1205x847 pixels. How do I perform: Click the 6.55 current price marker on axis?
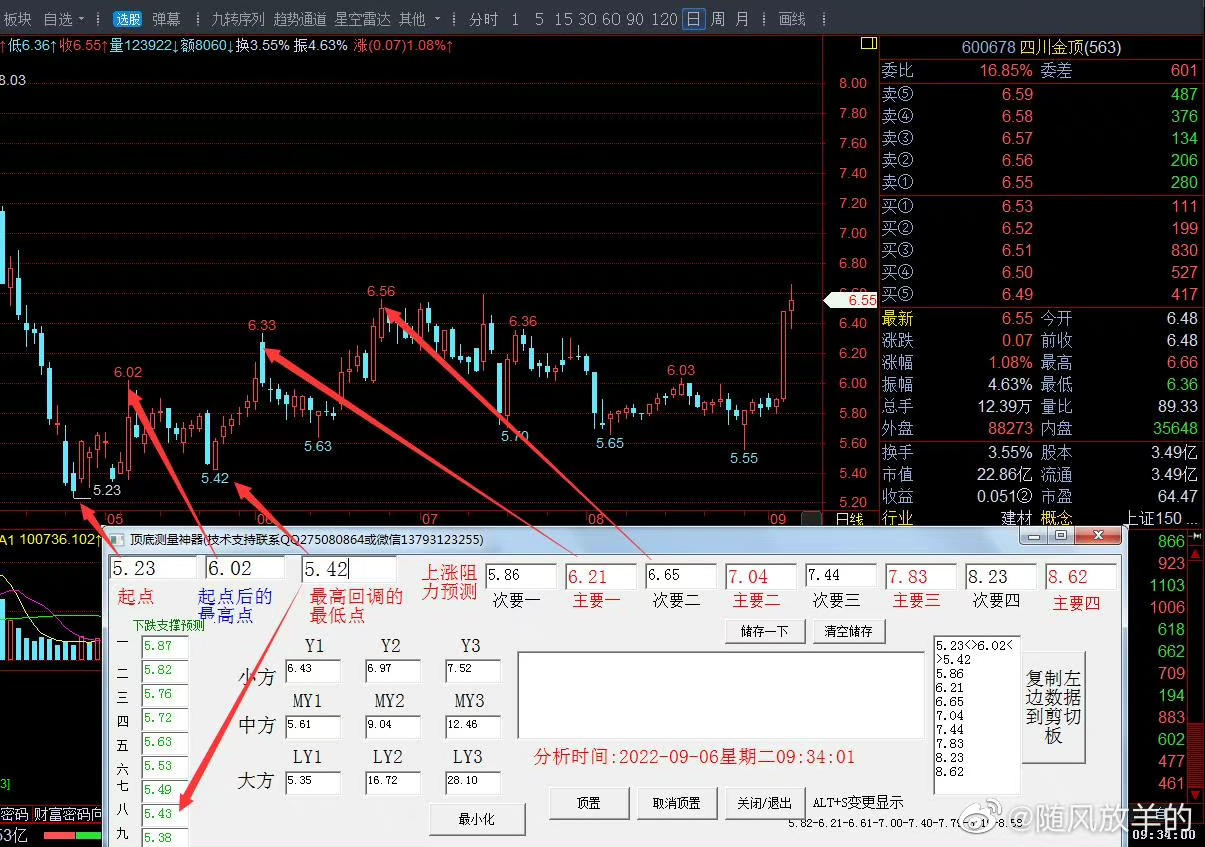[x=851, y=300]
